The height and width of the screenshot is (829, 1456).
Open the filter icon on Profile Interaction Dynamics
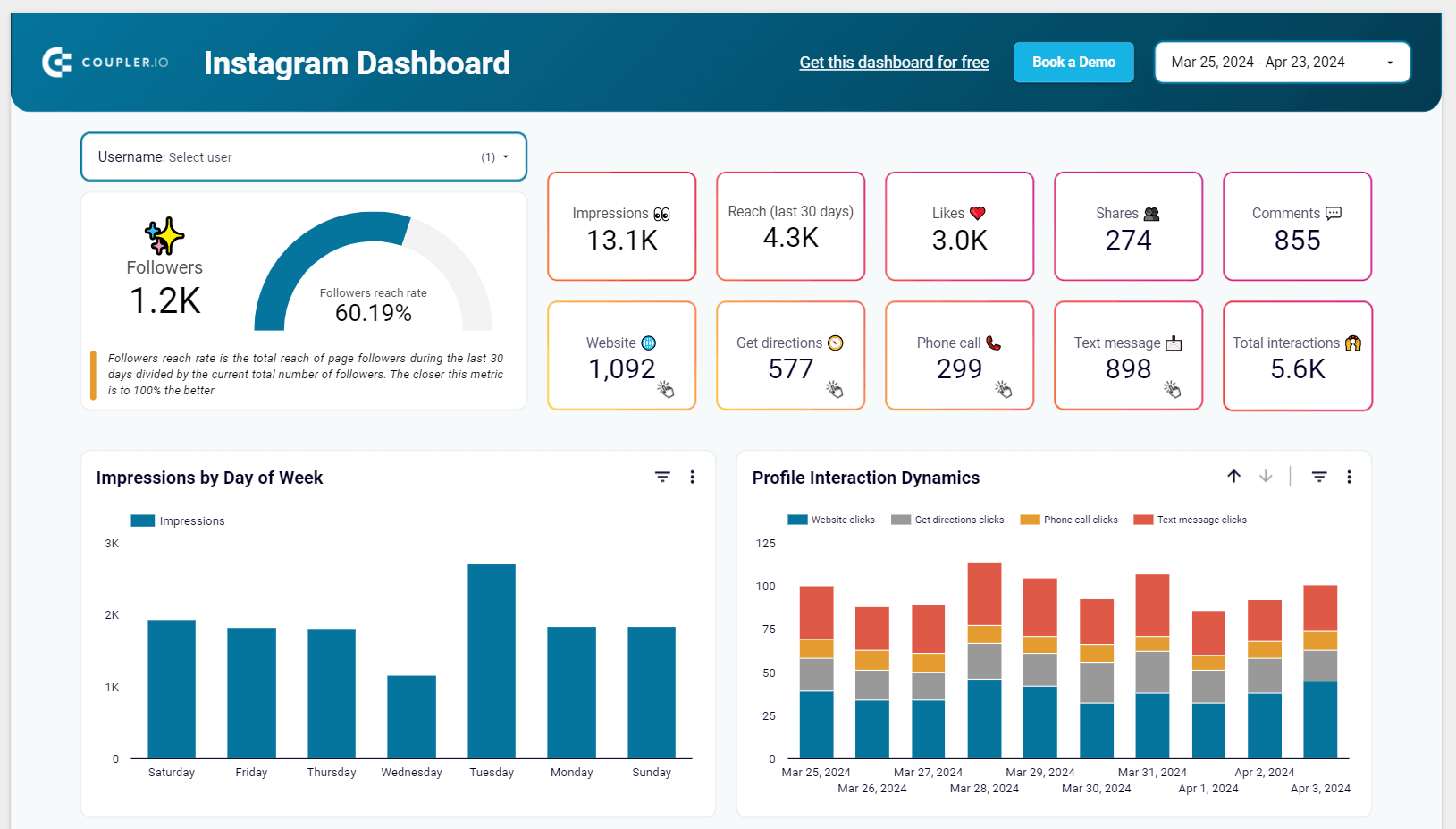coord(1319,477)
